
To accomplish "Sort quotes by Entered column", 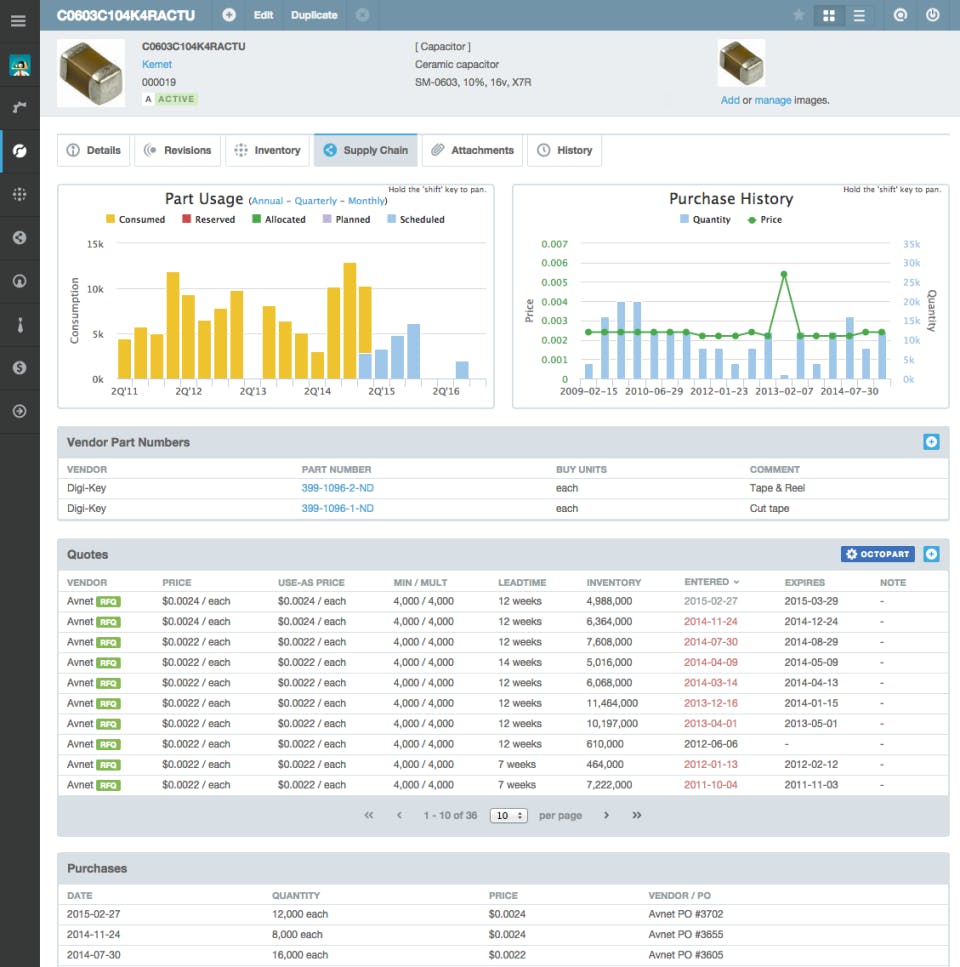I will (711, 582).
